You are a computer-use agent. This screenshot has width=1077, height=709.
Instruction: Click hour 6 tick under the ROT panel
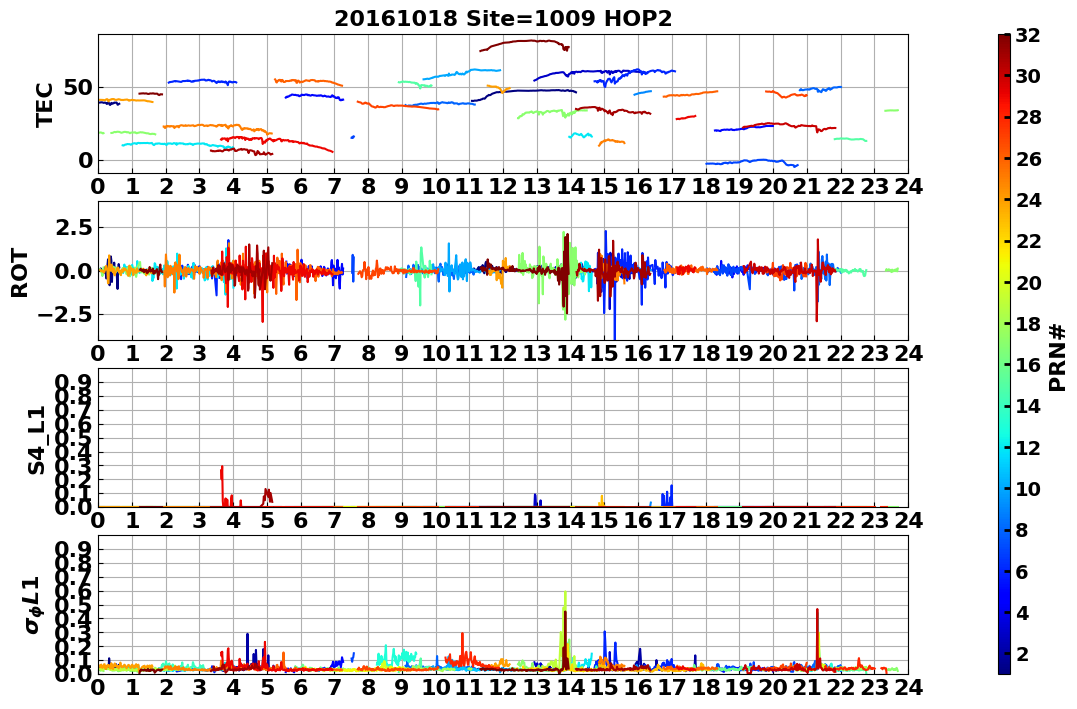coord(301,353)
